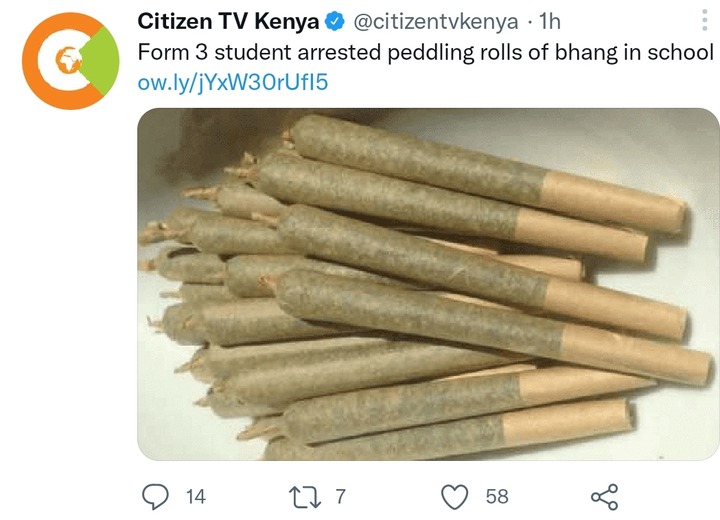Open the Citizen TV Kenya profile avatar

70,61
